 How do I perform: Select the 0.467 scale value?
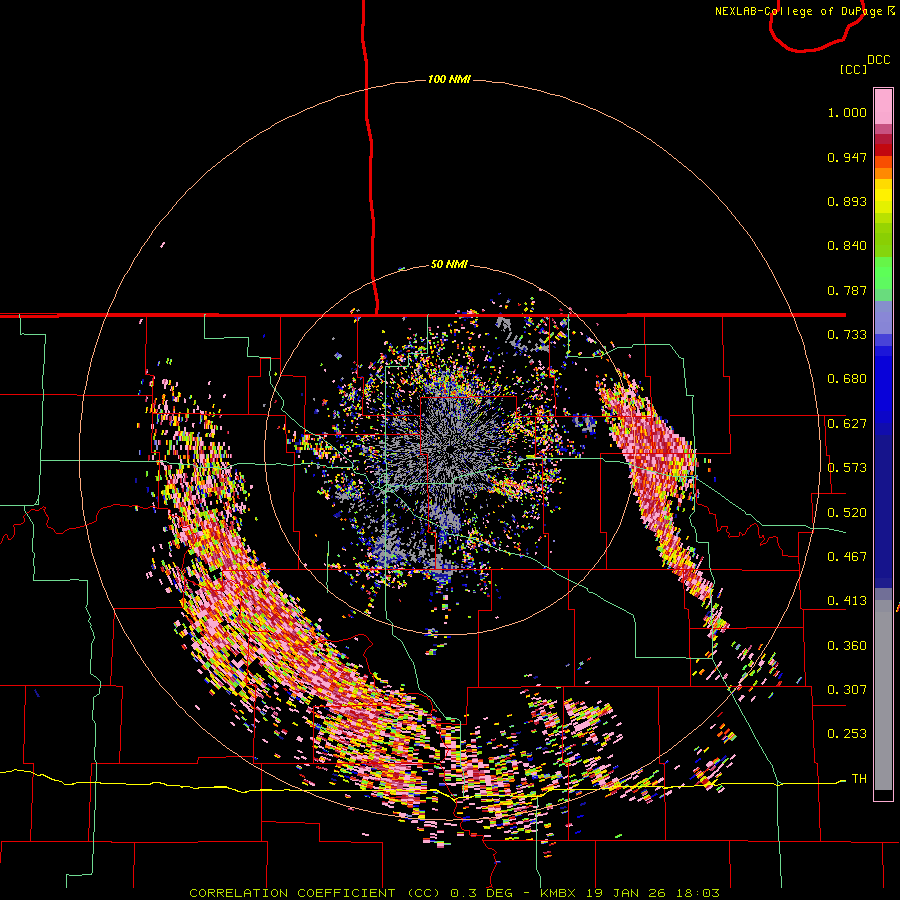847,557
